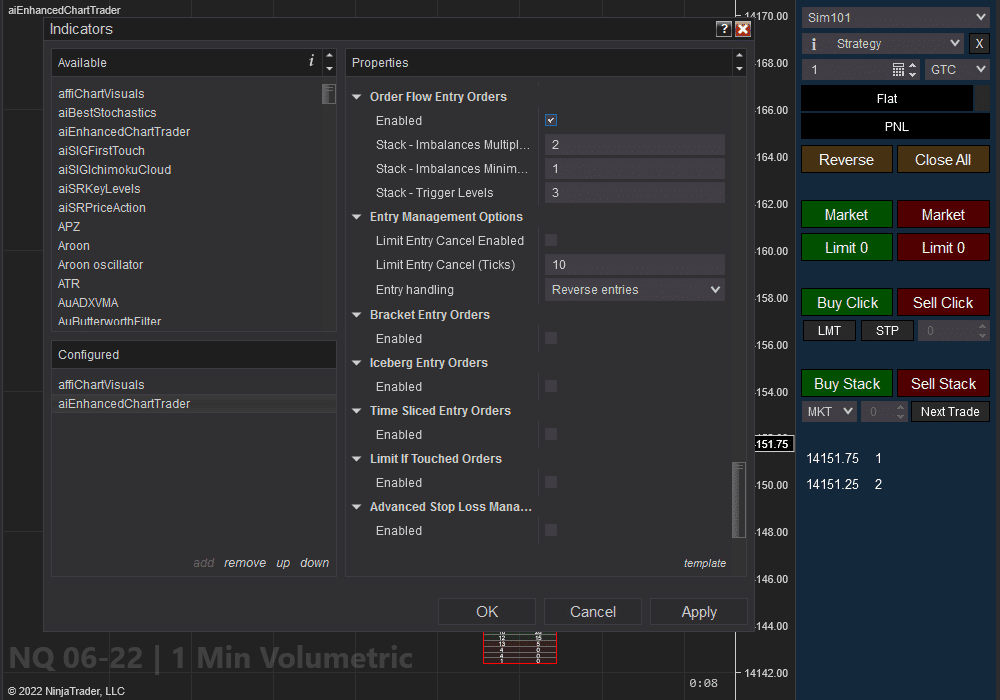Enable Iceberg Entry Orders
This screenshot has width=1000, height=700.
click(x=551, y=386)
